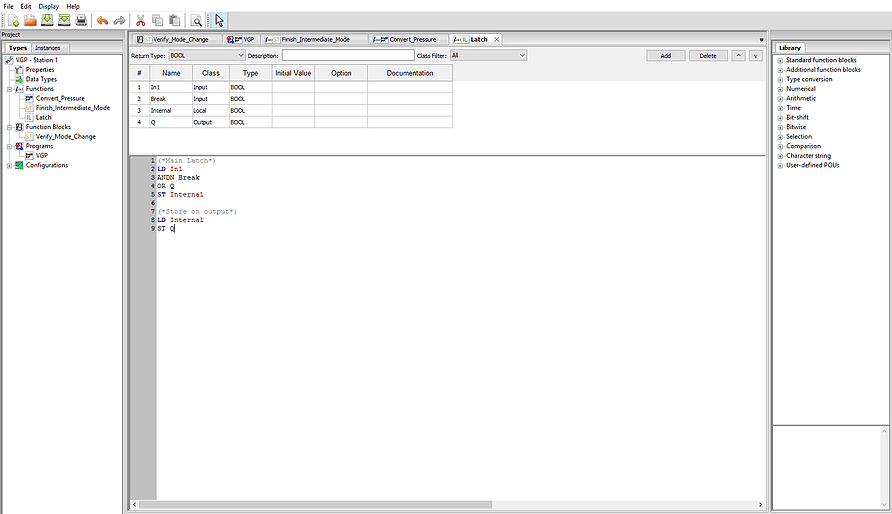
Task: Click the Open project folder icon
Action: 30,20
